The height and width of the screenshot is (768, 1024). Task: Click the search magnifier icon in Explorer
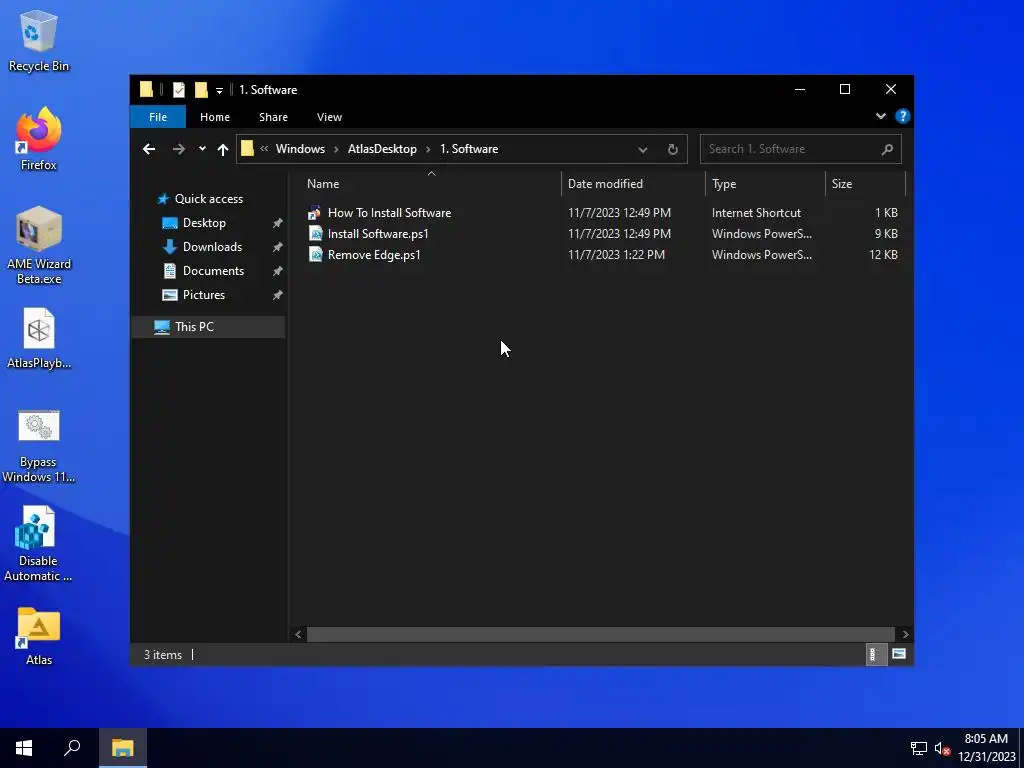[887, 150]
